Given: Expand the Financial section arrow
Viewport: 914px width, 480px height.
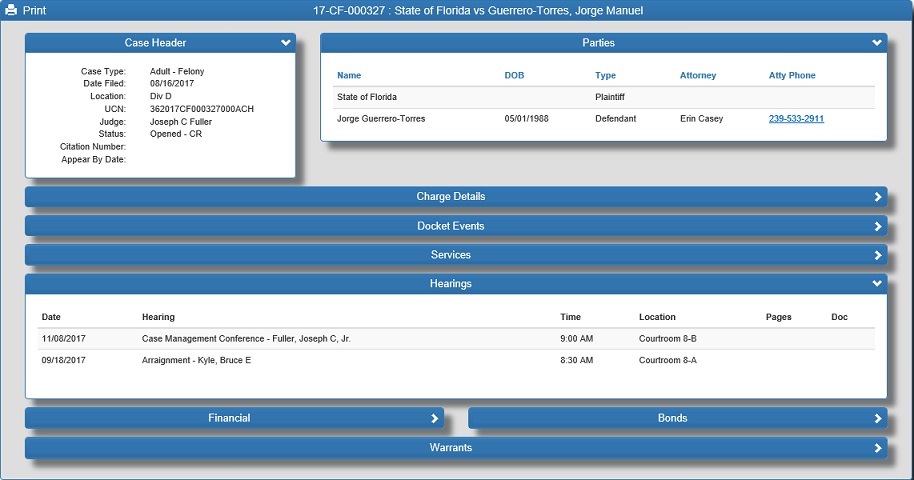Looking at the screenshot, I should [x=435, y=418].
